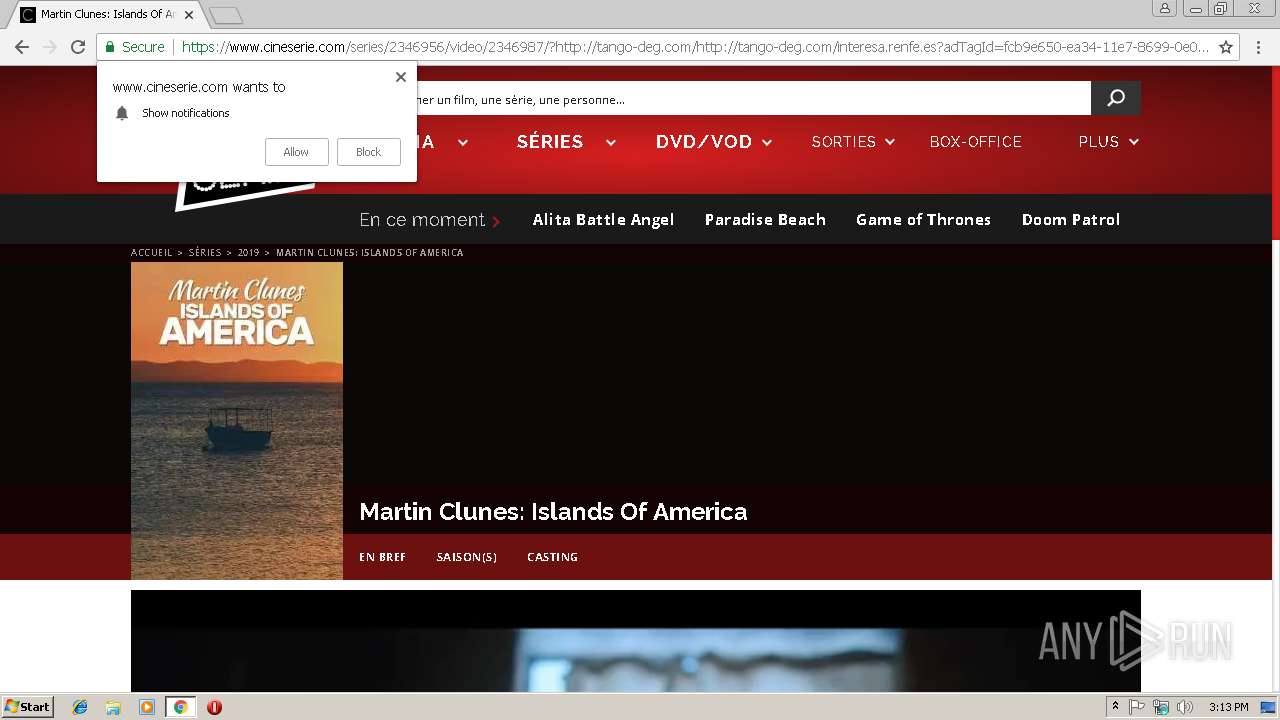Expand the chevron beside partially hidden menu

click(x=463, y=142)
